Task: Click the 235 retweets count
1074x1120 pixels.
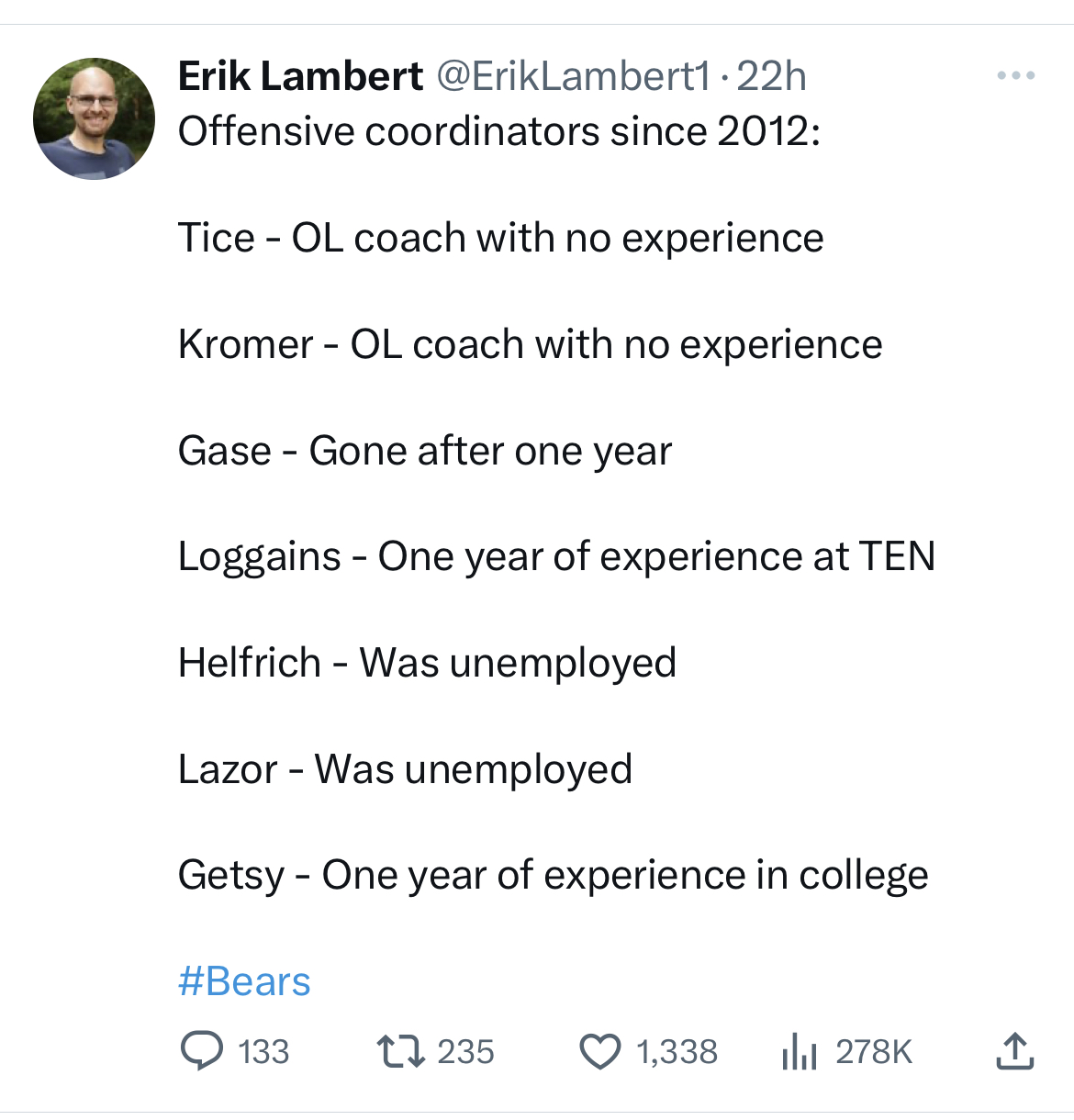Action: pos(465,1052)
